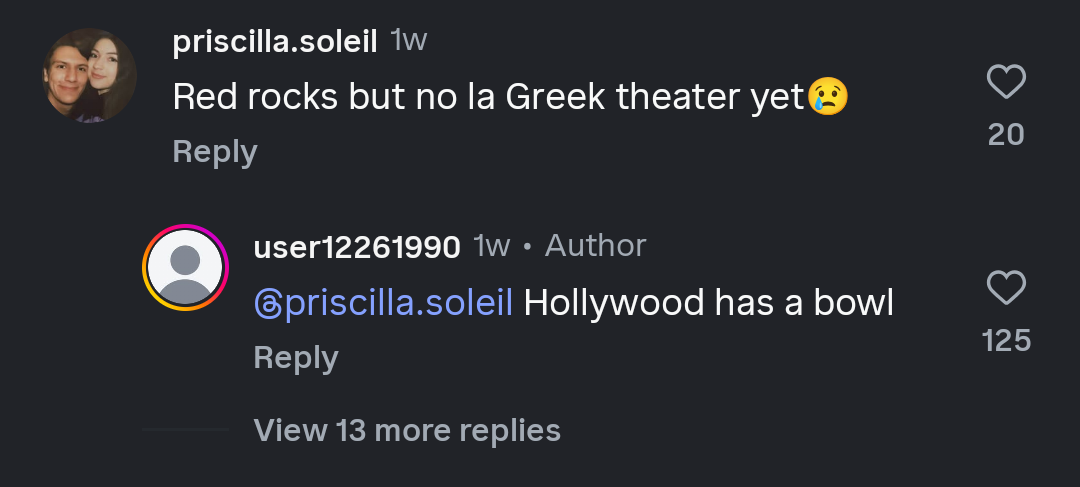Expand View 13 more replies

pyautogui.click(x=407, y=430)
